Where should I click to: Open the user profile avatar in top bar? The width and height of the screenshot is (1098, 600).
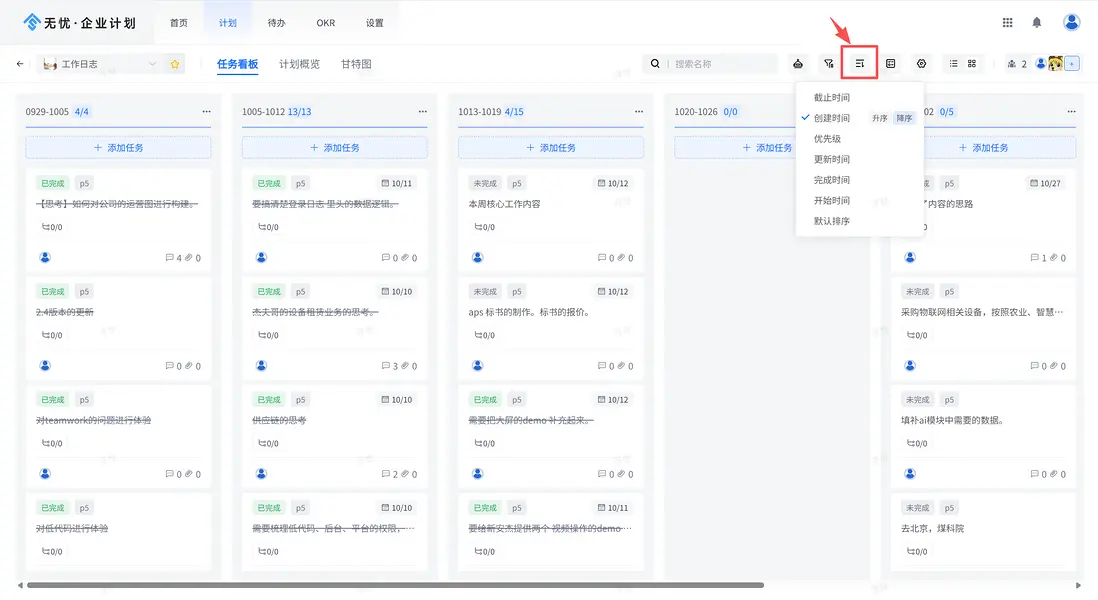[1071, 22]
